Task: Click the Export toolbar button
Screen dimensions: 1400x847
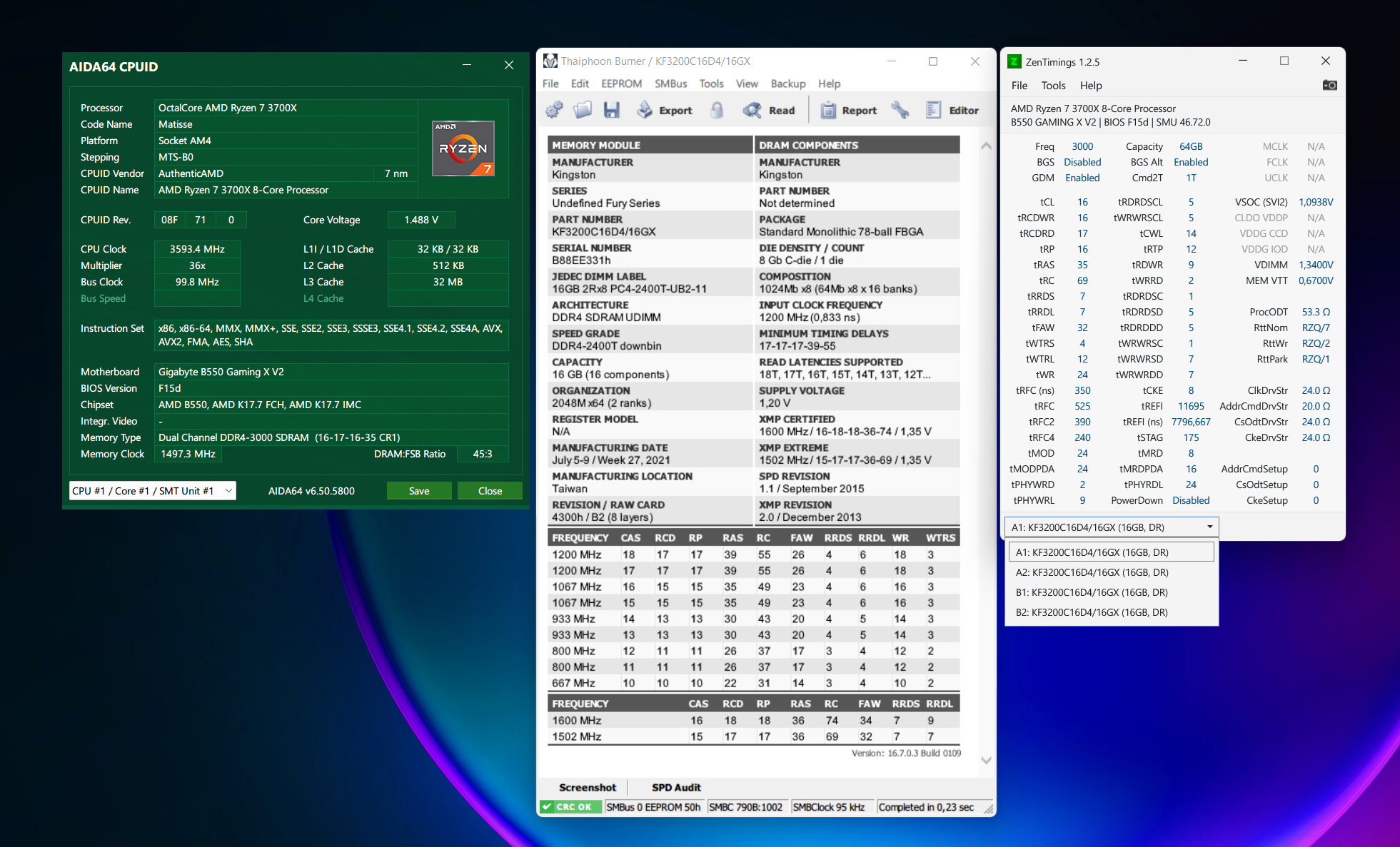Action: pyautogui.click(x=665, y=110)
